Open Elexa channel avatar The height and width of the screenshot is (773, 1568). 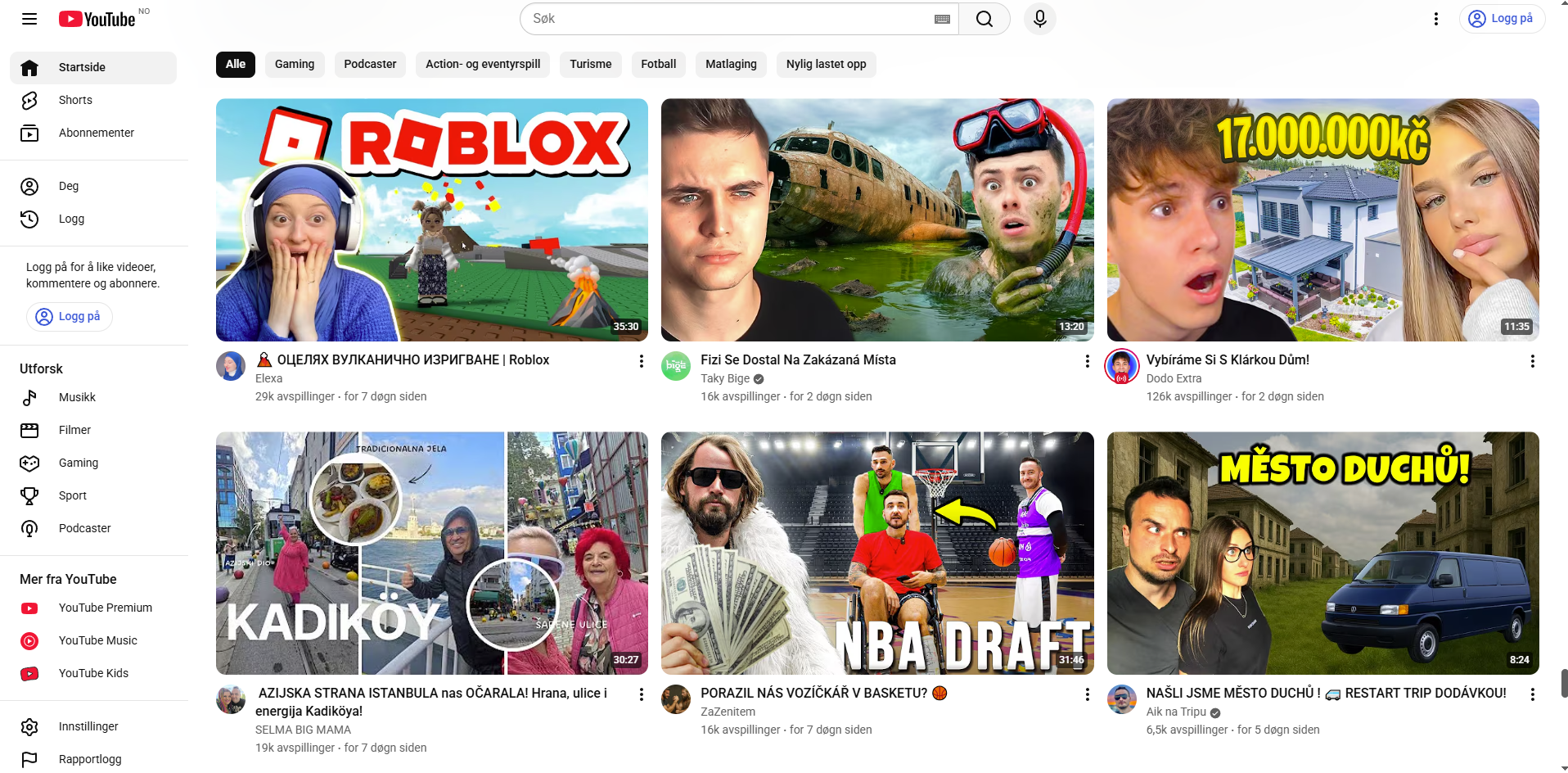pos(231,366)
